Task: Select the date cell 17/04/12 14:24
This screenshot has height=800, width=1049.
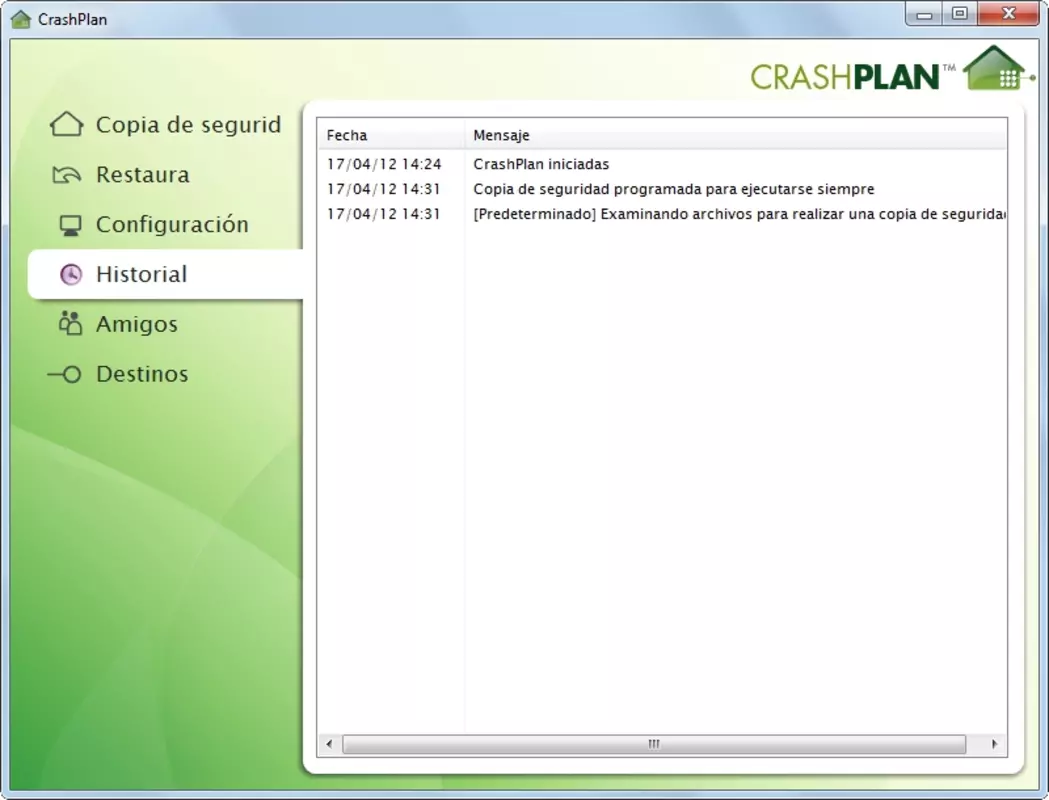Action: tap(384, 164)
